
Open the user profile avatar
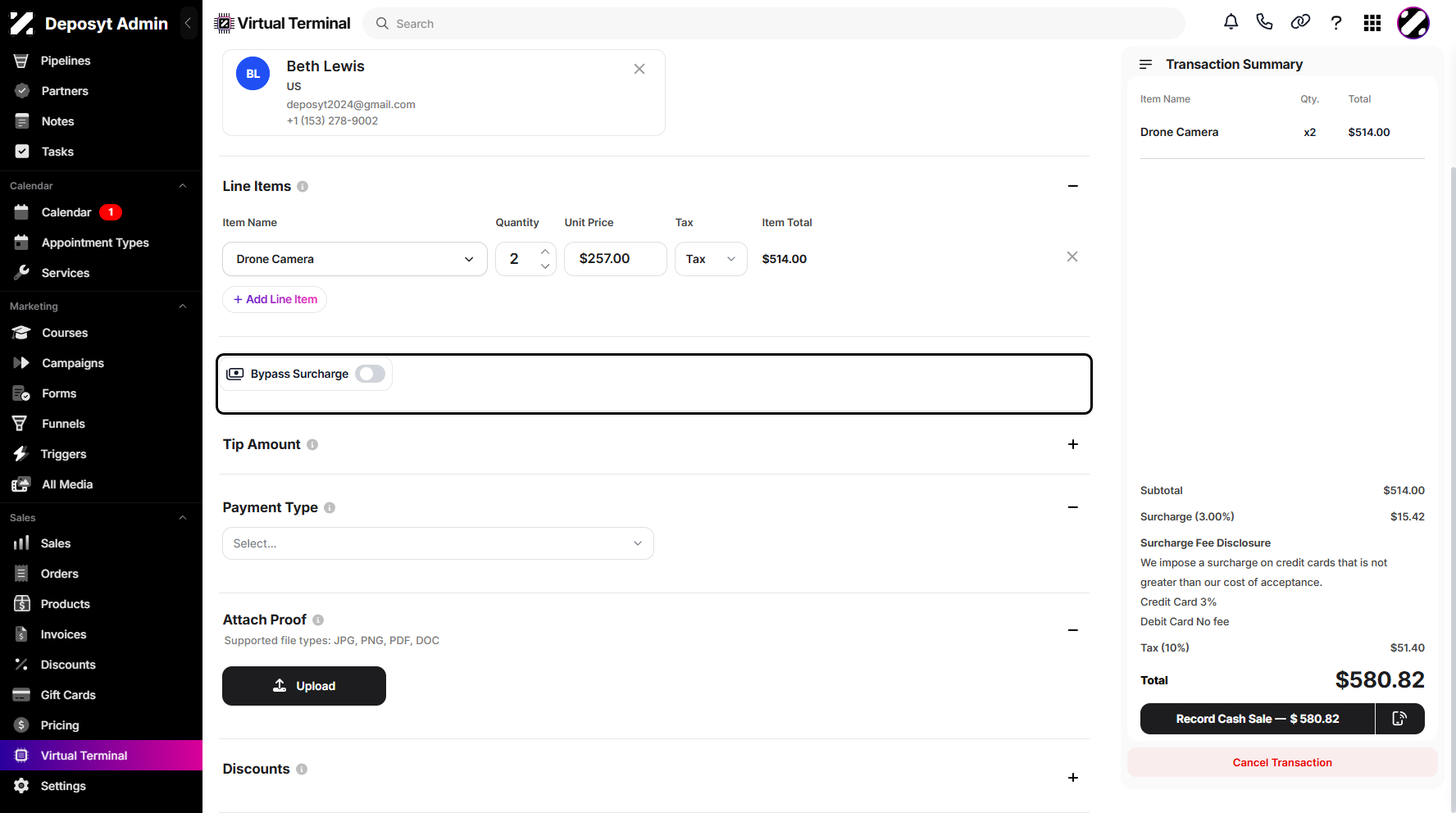tap(1413, 23)
